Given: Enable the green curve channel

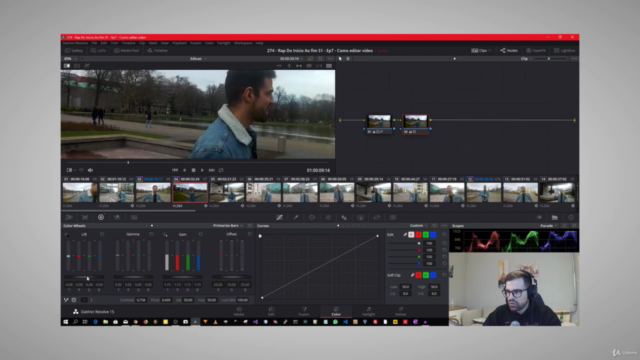Looking at the screenshot, I should 426,235.
